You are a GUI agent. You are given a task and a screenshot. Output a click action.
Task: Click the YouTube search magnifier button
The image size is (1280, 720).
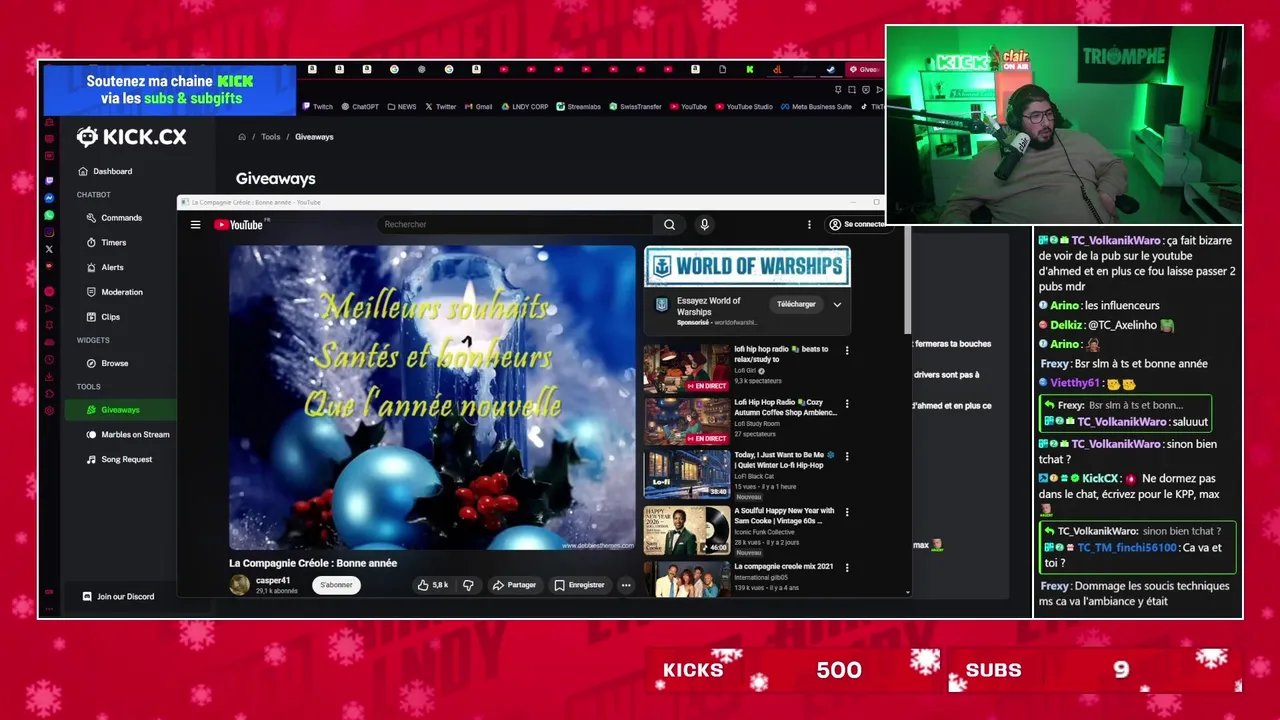coord(669,225)
